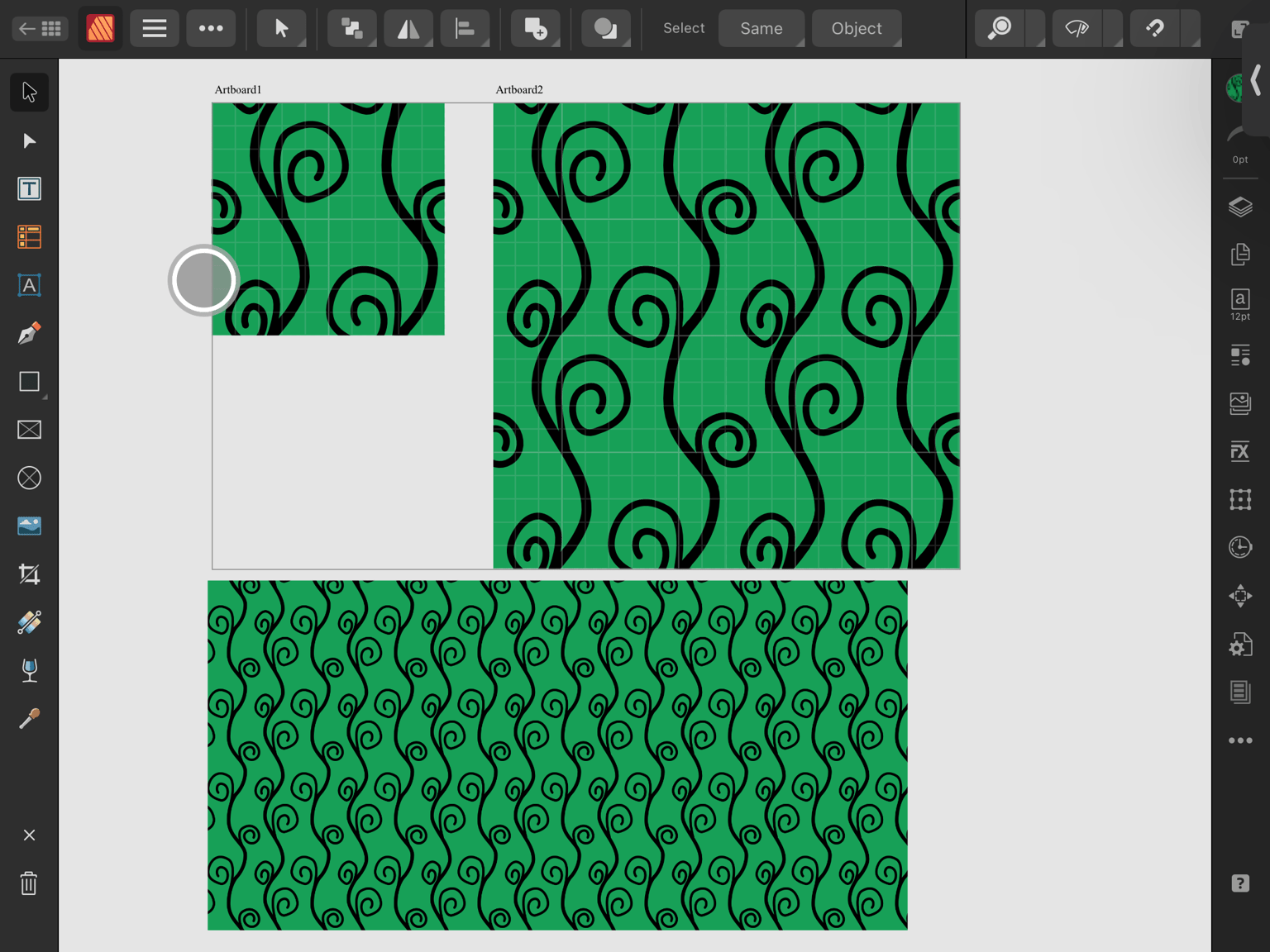Open the Layers studio panel
Screen dimensions: 1270x952
(1240, 207)
